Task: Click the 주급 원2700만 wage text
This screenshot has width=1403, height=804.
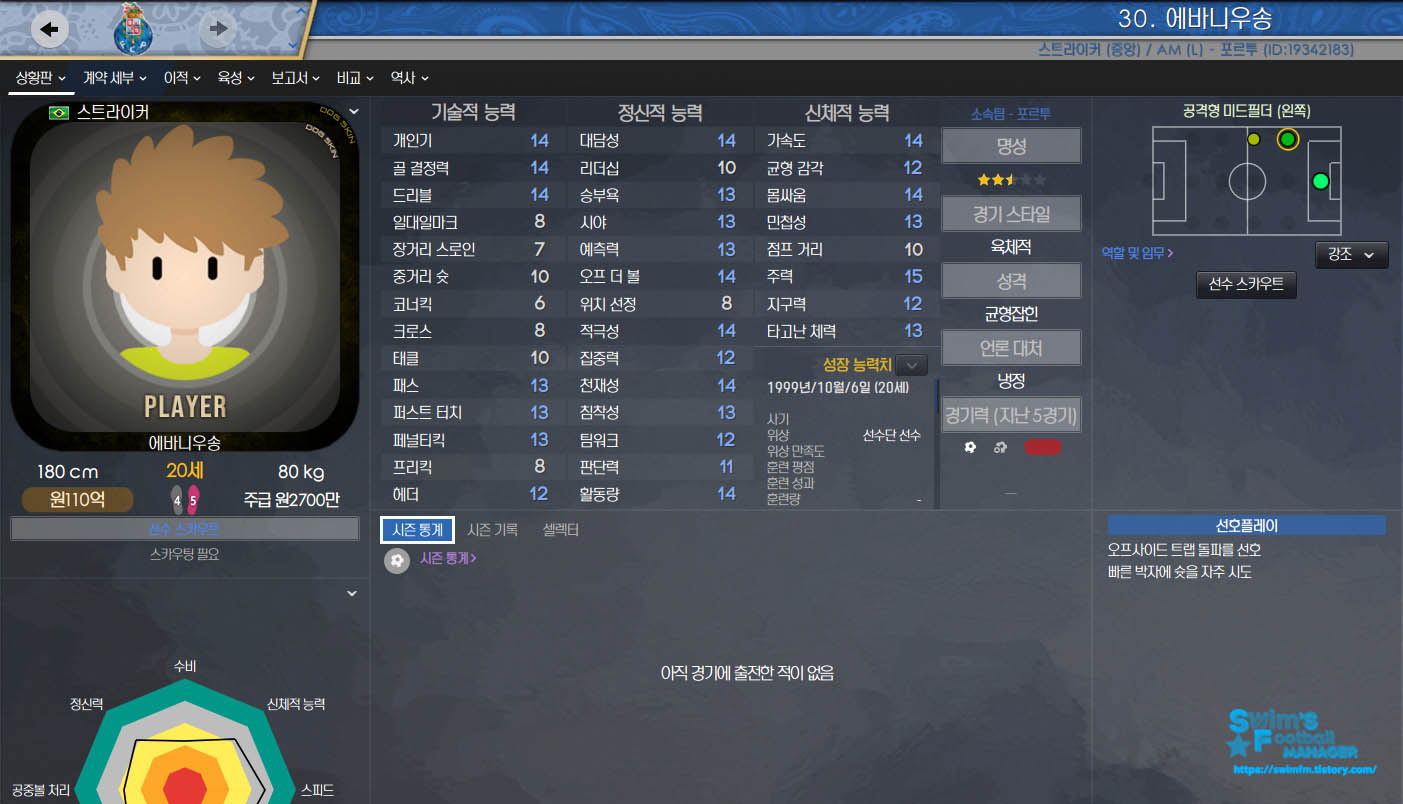Action: pos(291,500)
